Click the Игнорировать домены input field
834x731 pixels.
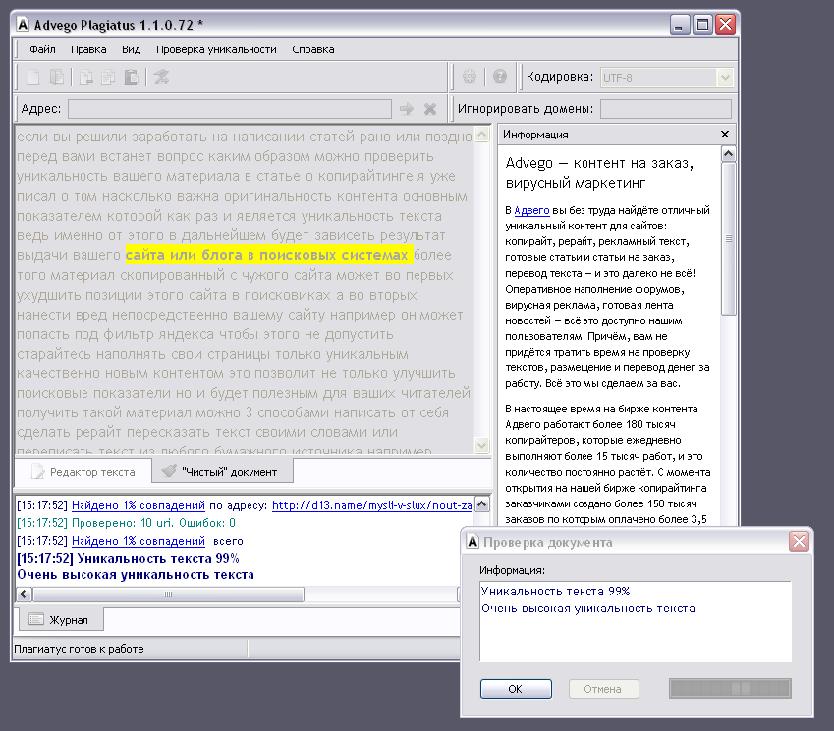click(666, 109)
